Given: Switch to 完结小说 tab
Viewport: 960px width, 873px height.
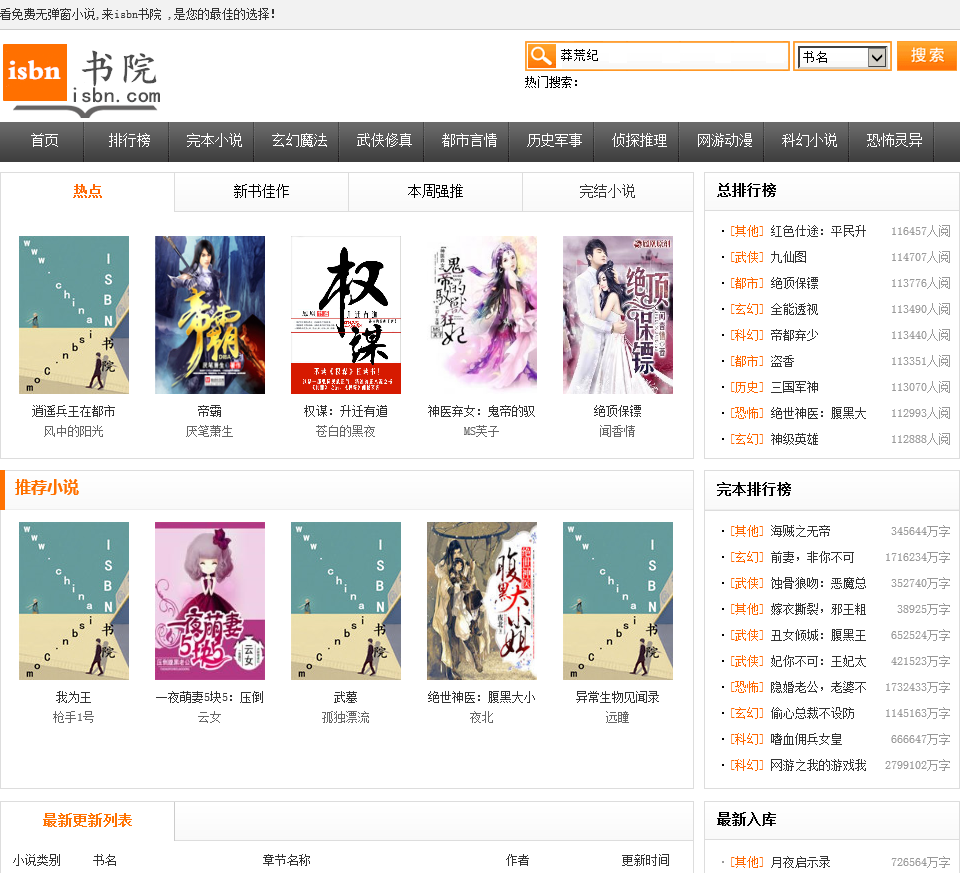Looking at the screenshot, I should (607, 192).
